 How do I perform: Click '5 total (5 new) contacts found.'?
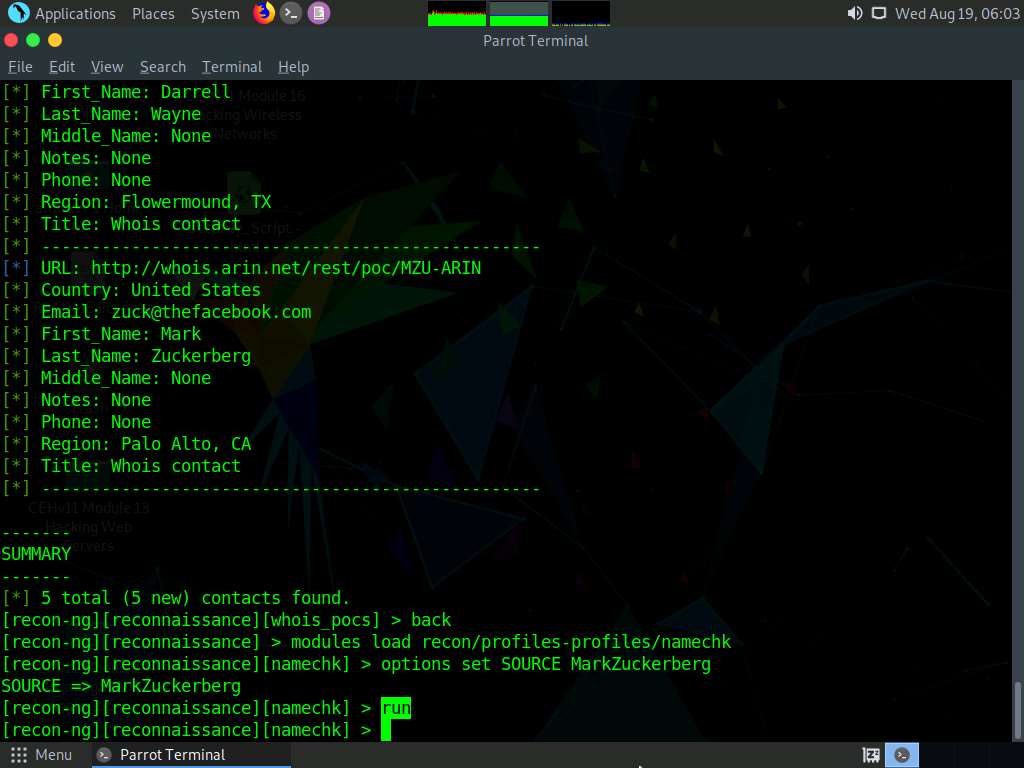[195, 598]
